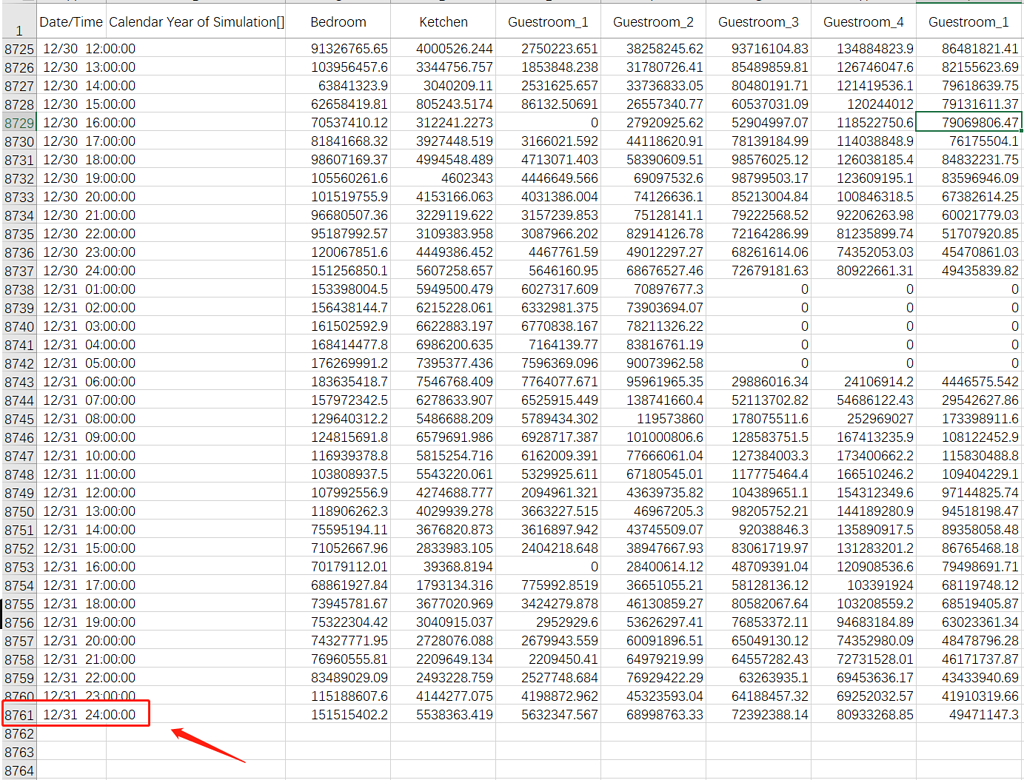Click Ketchen value 7546768.409
Viewport: 1024px width, 780px height.
point(443,382)
